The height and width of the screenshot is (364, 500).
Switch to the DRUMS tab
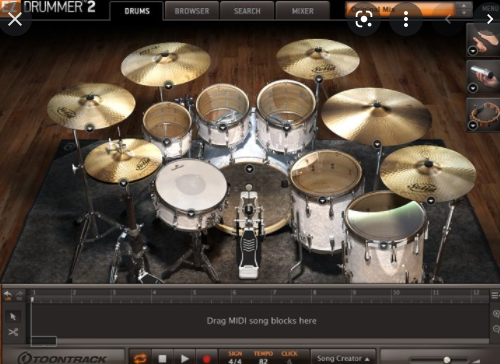(x=137, y=11)
